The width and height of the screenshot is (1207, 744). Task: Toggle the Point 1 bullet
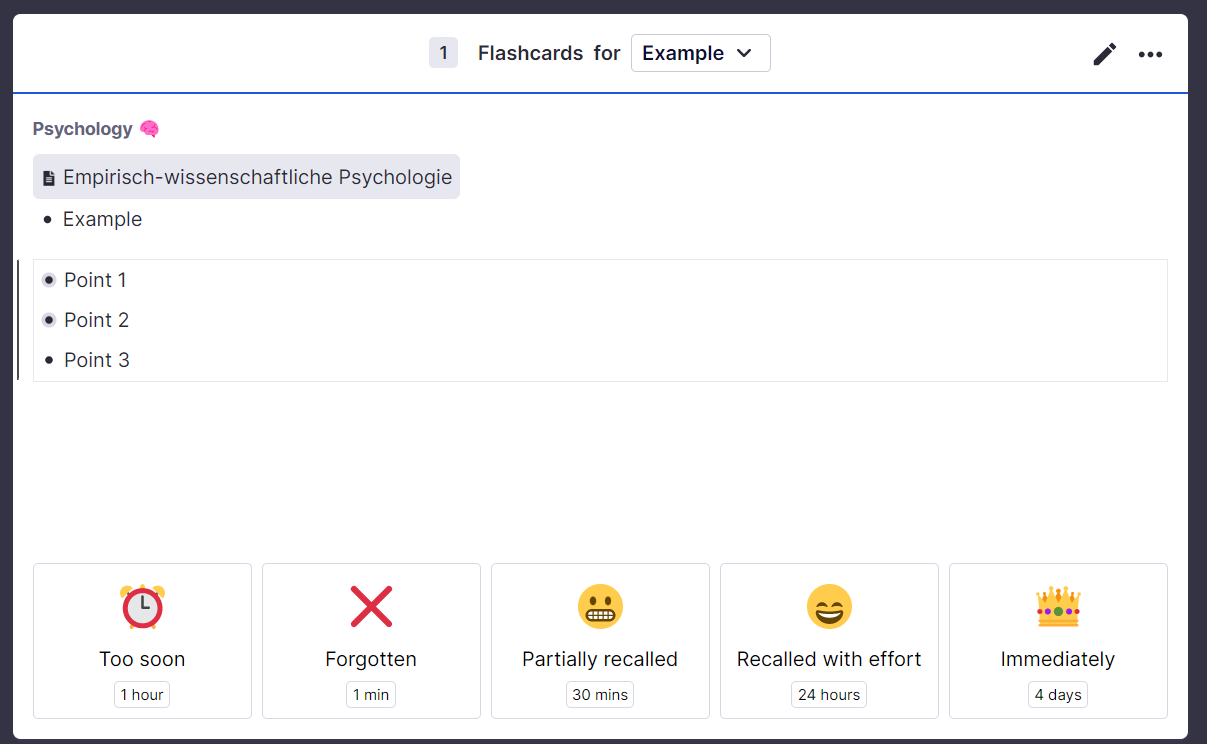coord(49,280)
